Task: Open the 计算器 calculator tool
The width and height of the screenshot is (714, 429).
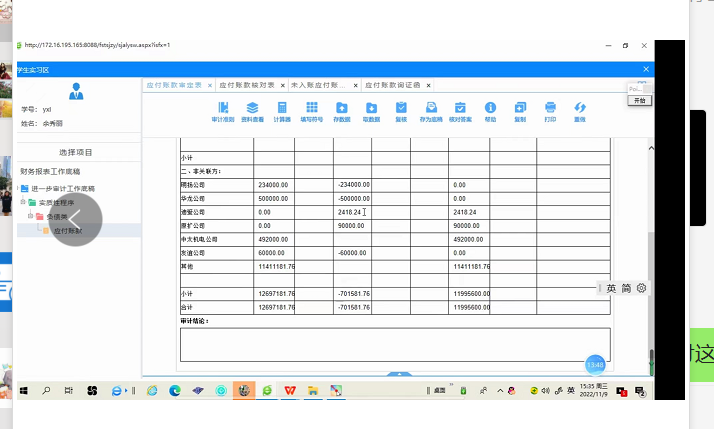Action: pyautogui.click(x=282, y=110)
